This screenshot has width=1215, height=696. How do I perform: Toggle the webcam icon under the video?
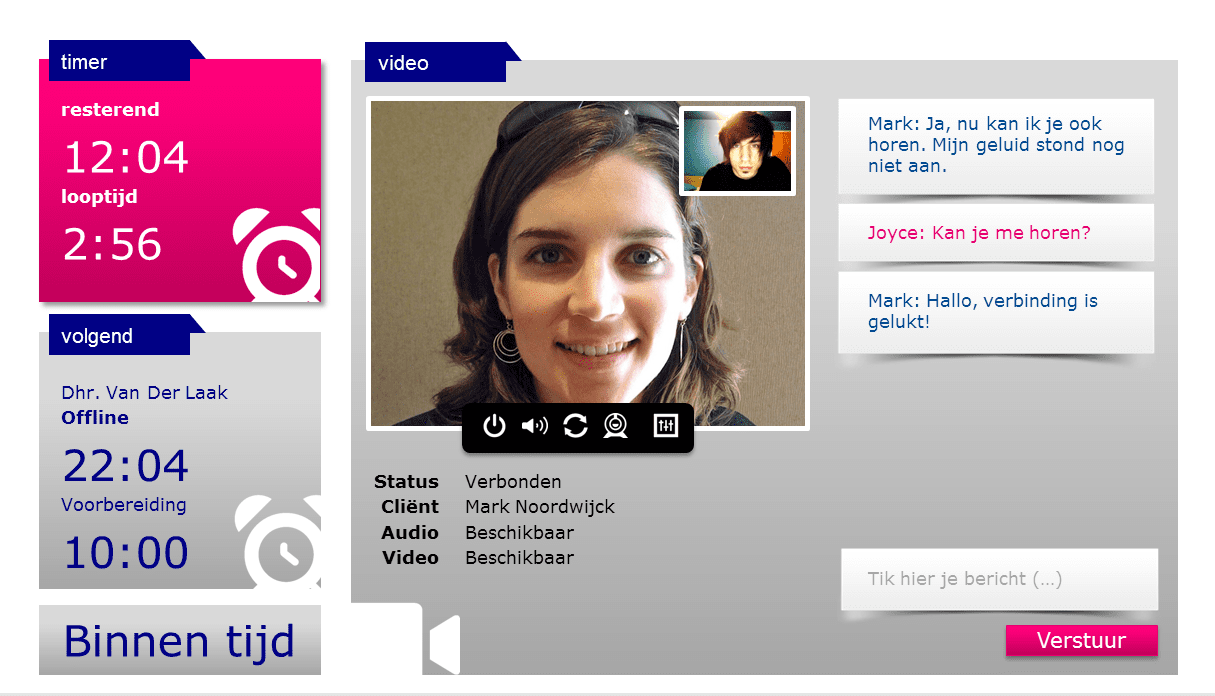coord(616,427)
